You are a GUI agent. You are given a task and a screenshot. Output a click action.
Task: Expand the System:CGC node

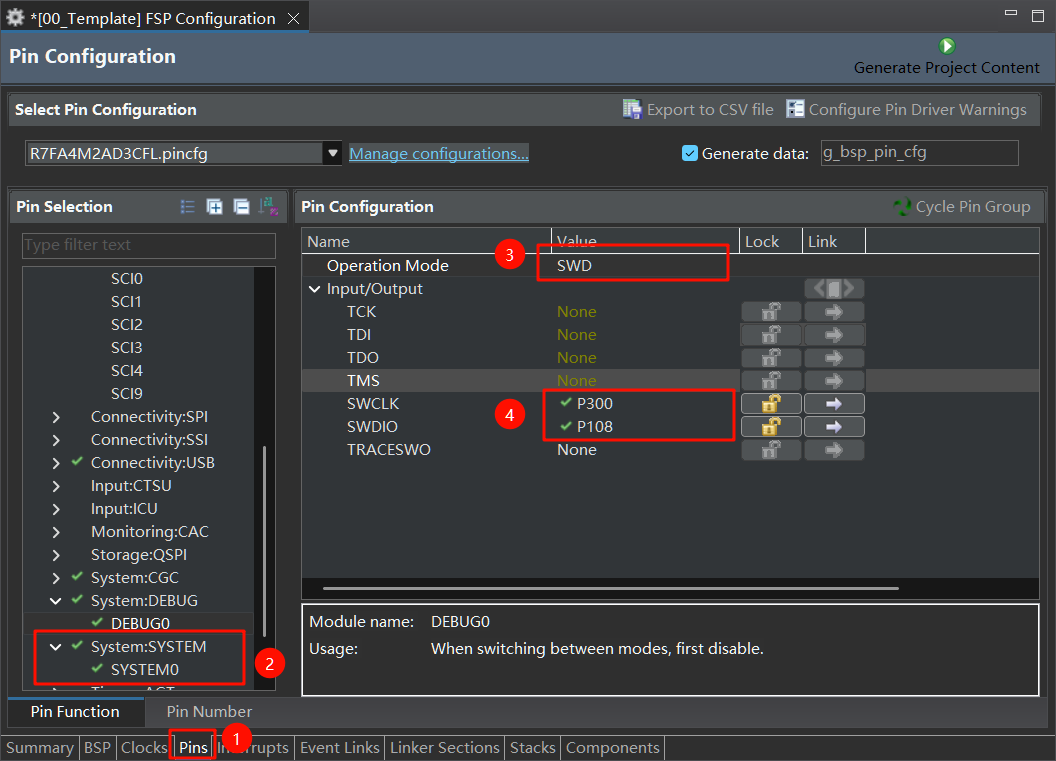click(56, 577)
